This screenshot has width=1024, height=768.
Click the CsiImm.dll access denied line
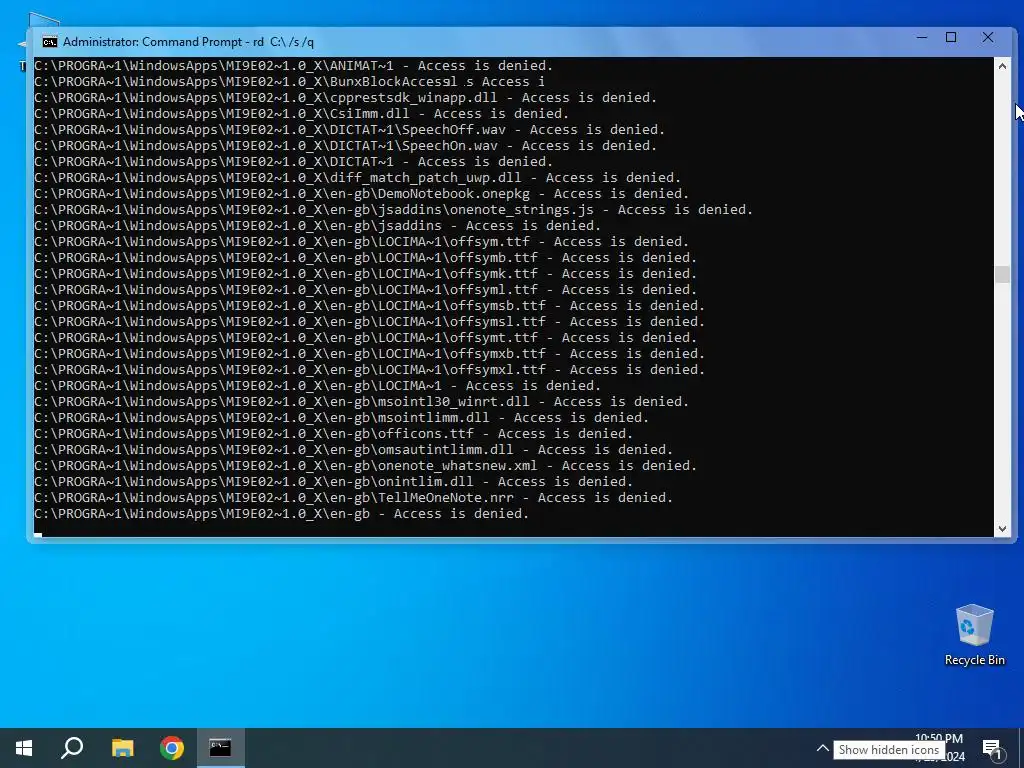click(302, 114)
